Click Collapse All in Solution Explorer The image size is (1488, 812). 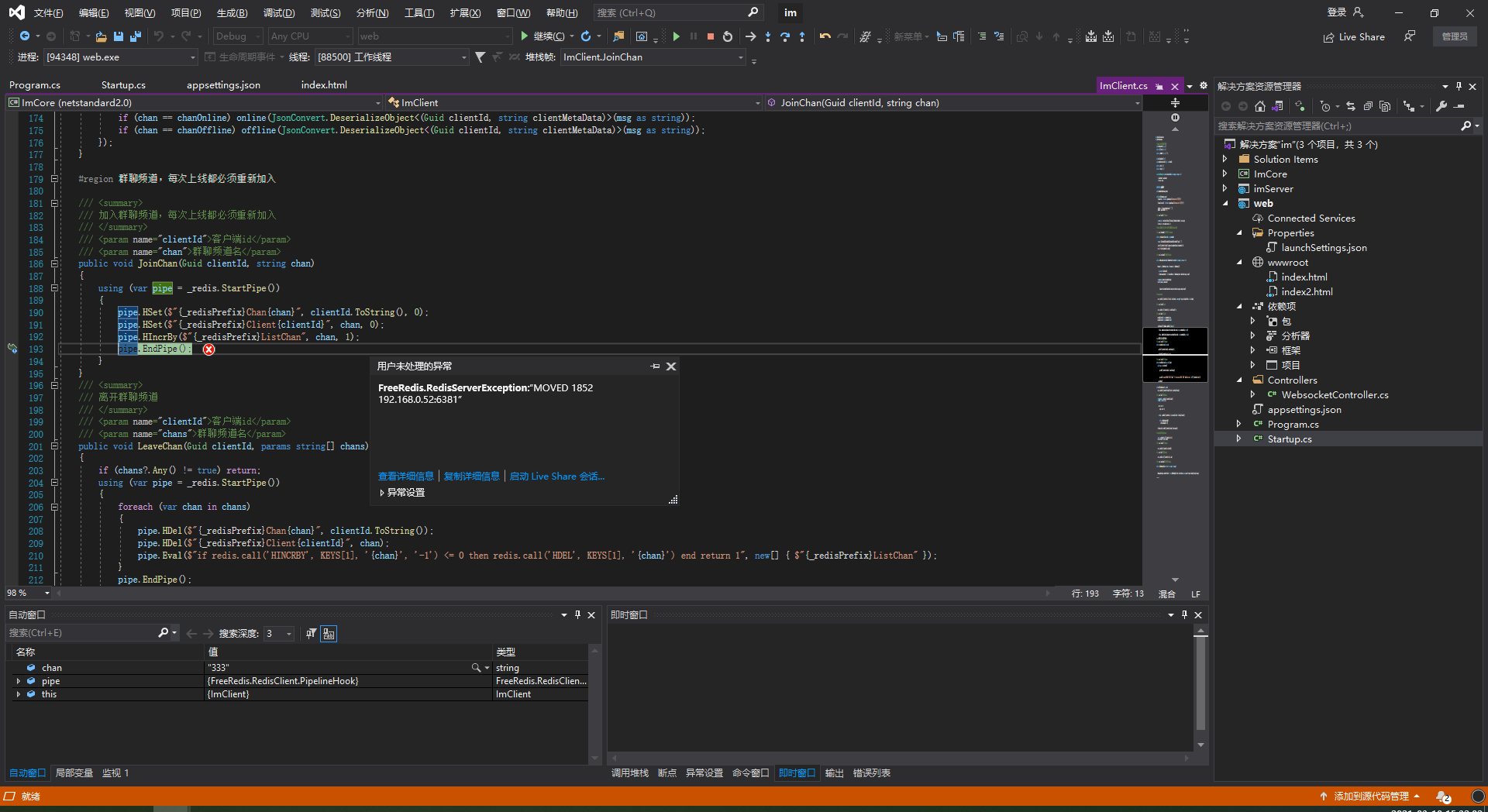[x=1368, y=106]
